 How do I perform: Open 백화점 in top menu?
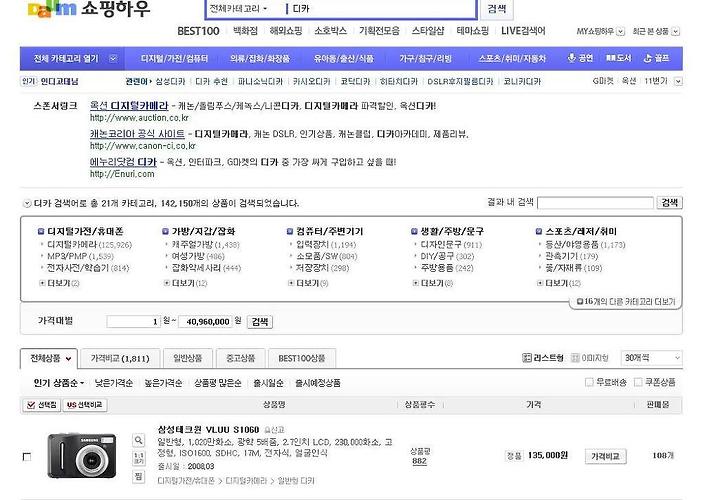[x=246, y=31]
